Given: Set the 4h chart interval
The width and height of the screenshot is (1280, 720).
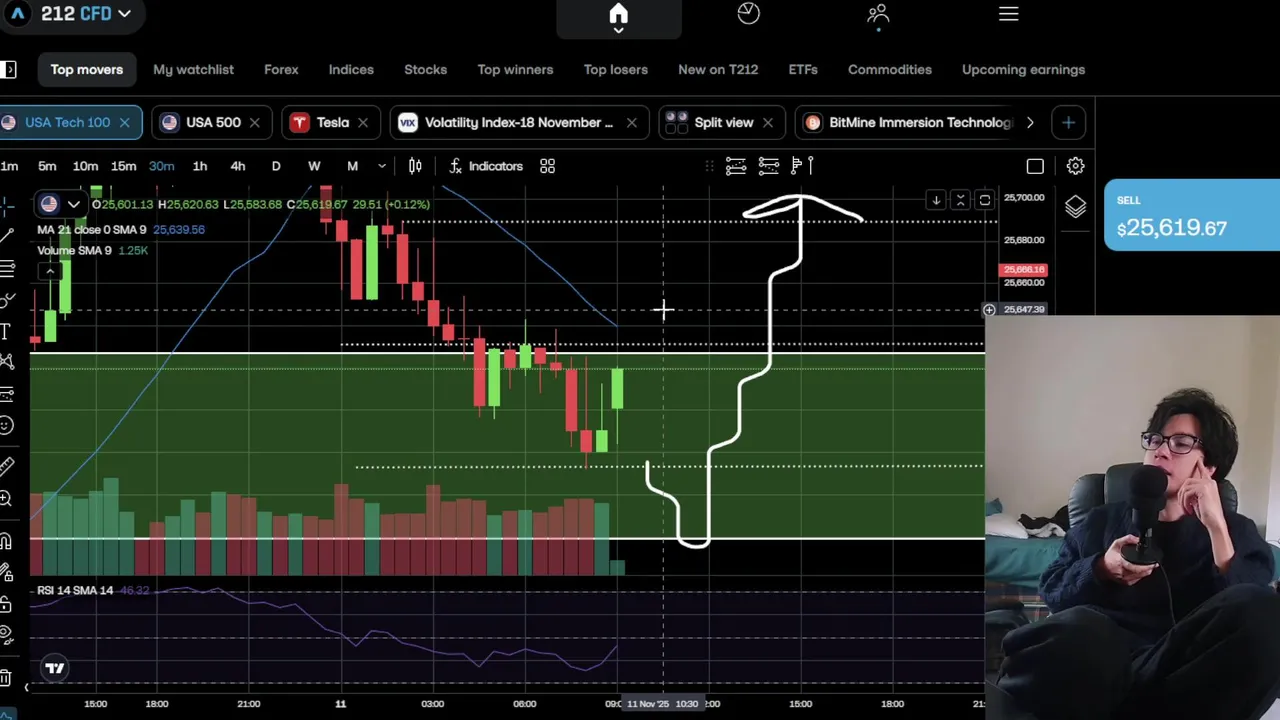Looking at the screenshot, I should tap(237, 166).
